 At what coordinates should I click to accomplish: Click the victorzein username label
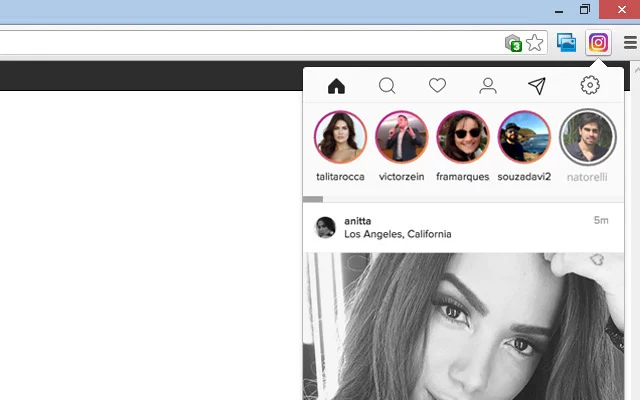click(402, 176)
